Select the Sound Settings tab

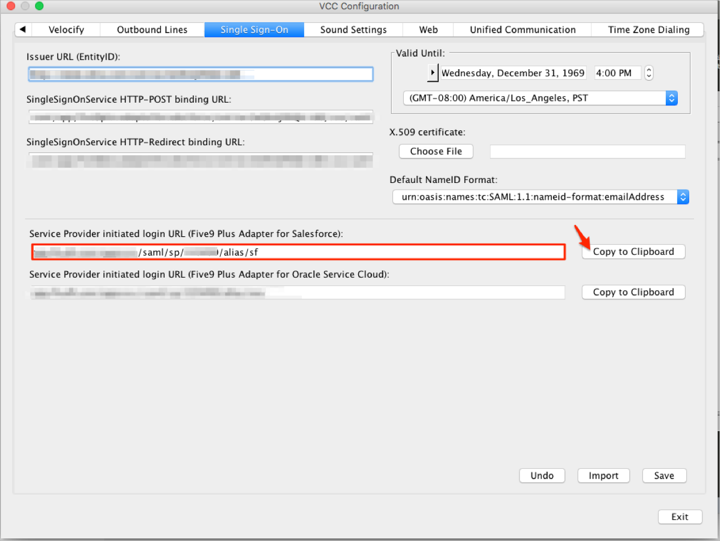(353, 30)
